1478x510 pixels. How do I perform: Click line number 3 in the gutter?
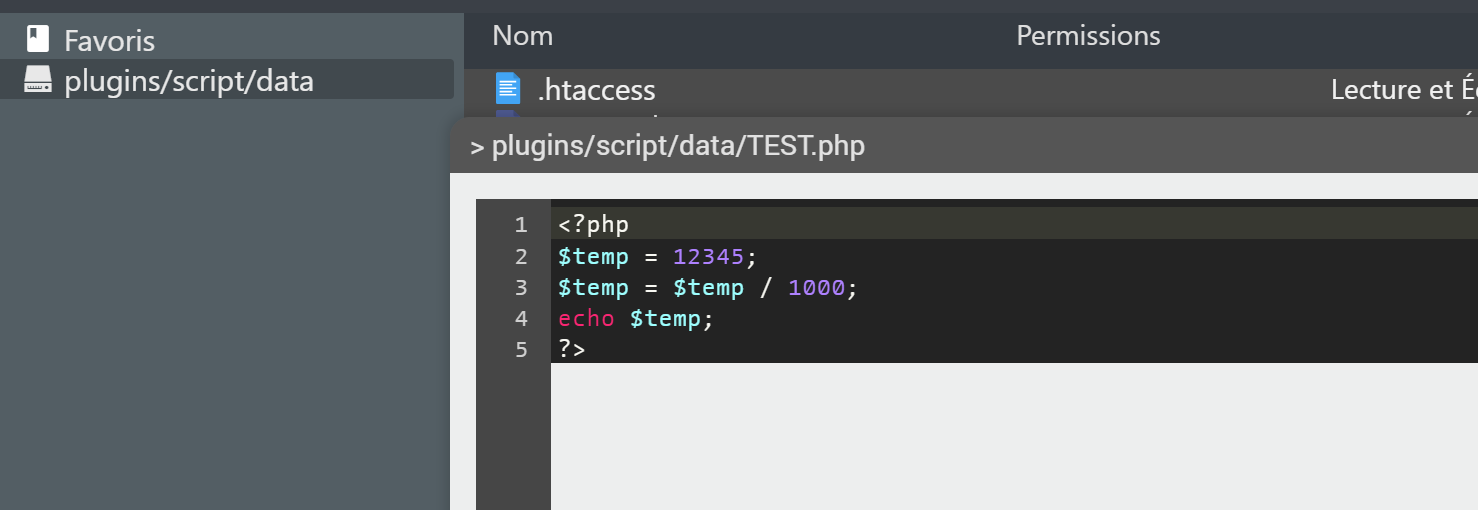520,288
